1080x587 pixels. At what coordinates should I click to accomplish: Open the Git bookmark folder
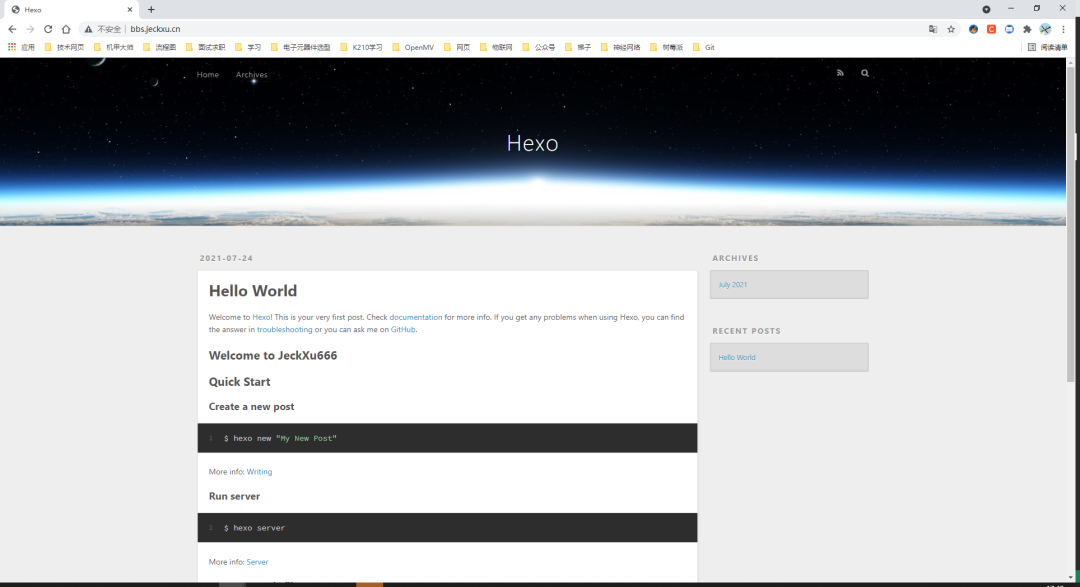pyautogui.click(x=704, y=48)
